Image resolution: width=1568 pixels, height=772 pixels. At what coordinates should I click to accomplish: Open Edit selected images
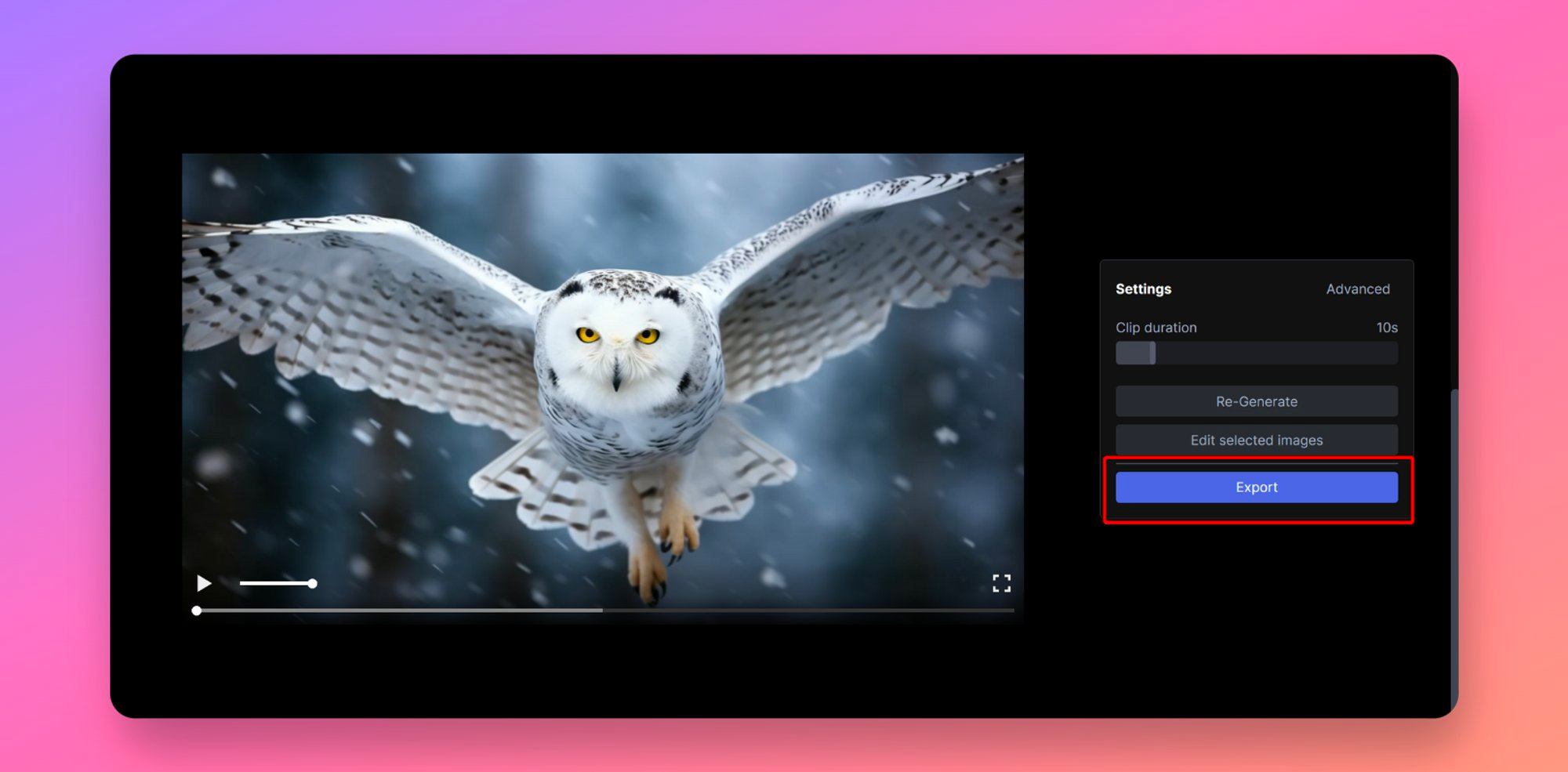click(1256, 440)
